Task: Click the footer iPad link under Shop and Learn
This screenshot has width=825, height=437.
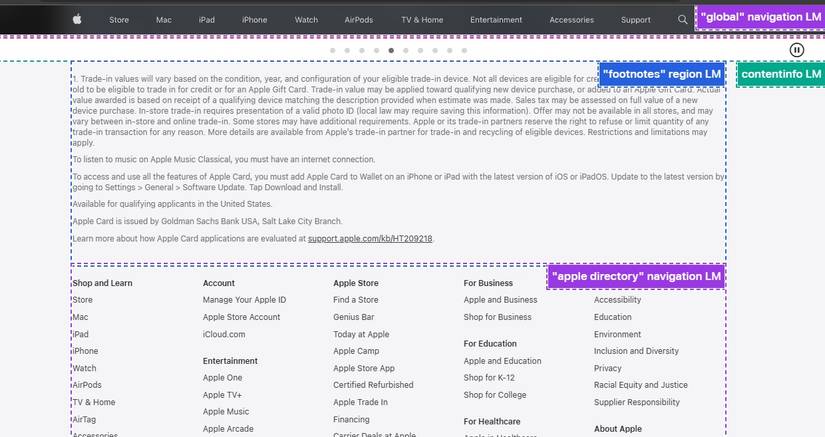Action: coord(81,334)
